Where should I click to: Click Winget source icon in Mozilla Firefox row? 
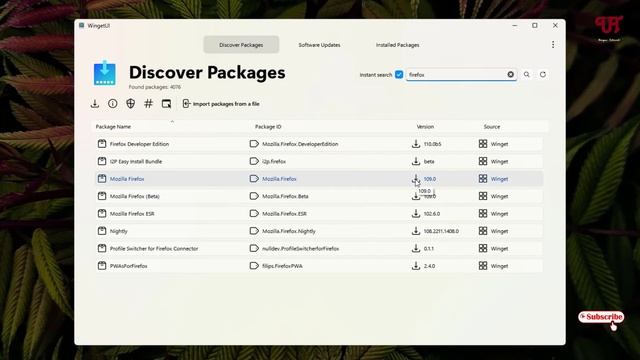coord(483,178)
